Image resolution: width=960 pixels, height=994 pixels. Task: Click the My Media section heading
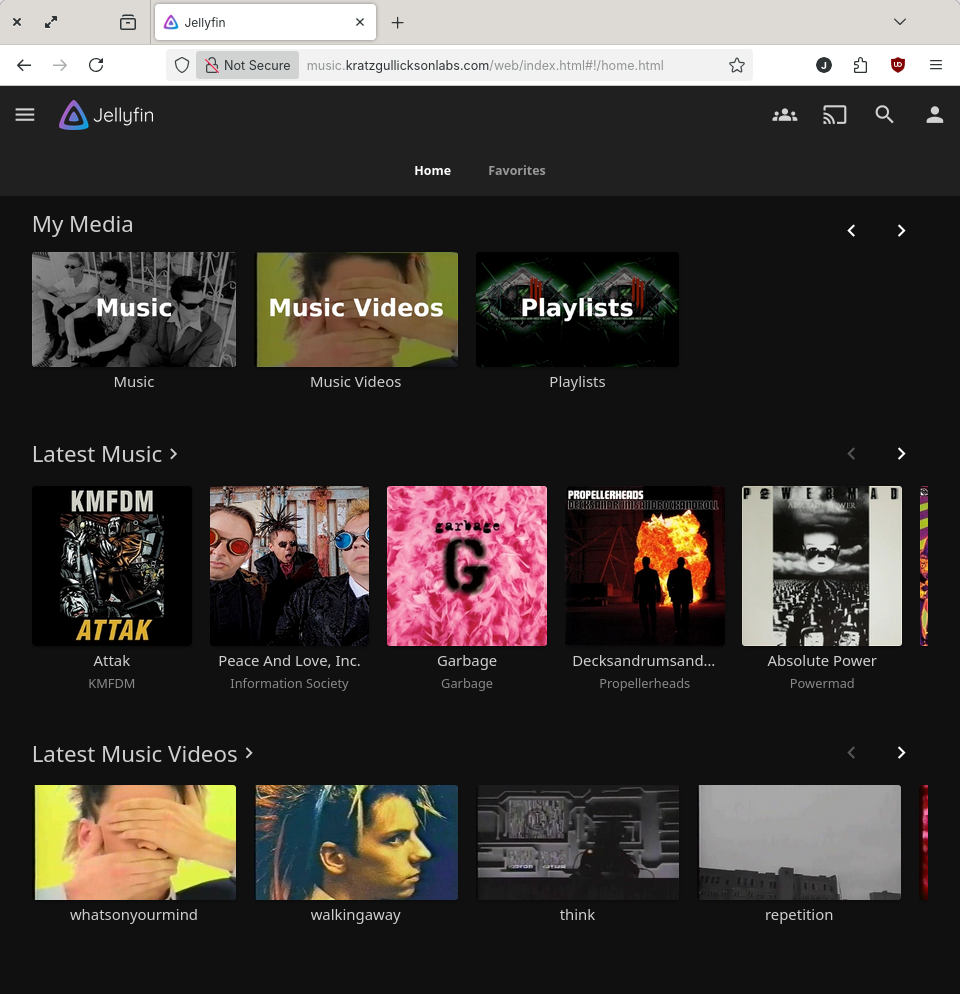[x=83, y=225]
